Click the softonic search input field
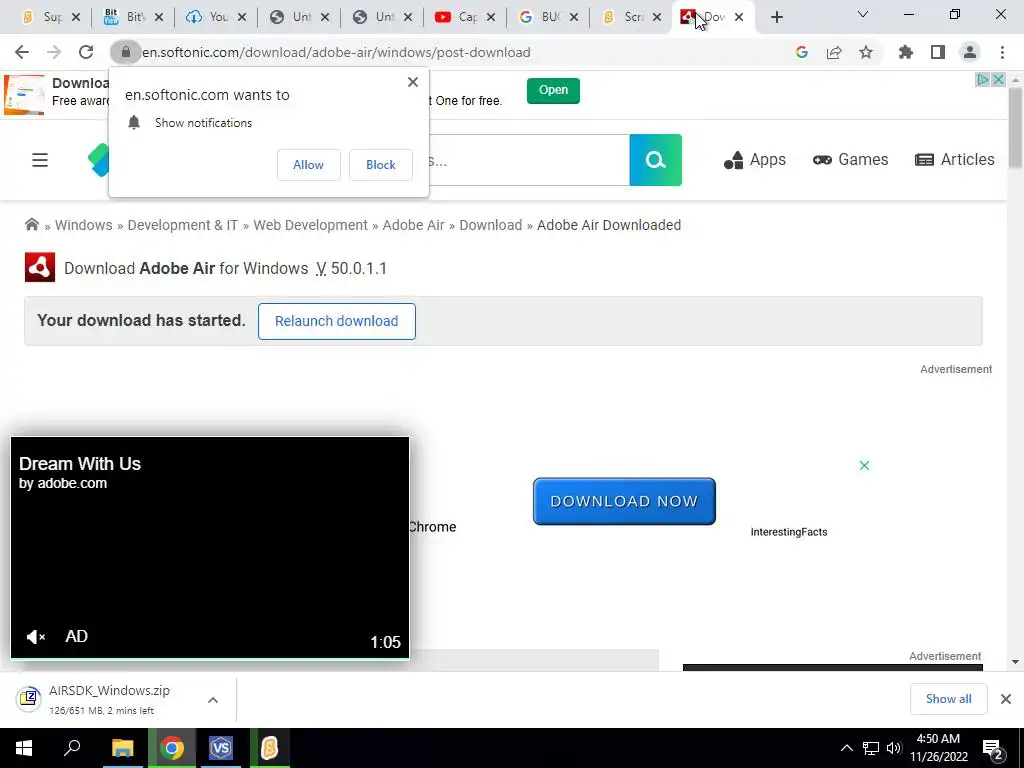 (529, 160)
